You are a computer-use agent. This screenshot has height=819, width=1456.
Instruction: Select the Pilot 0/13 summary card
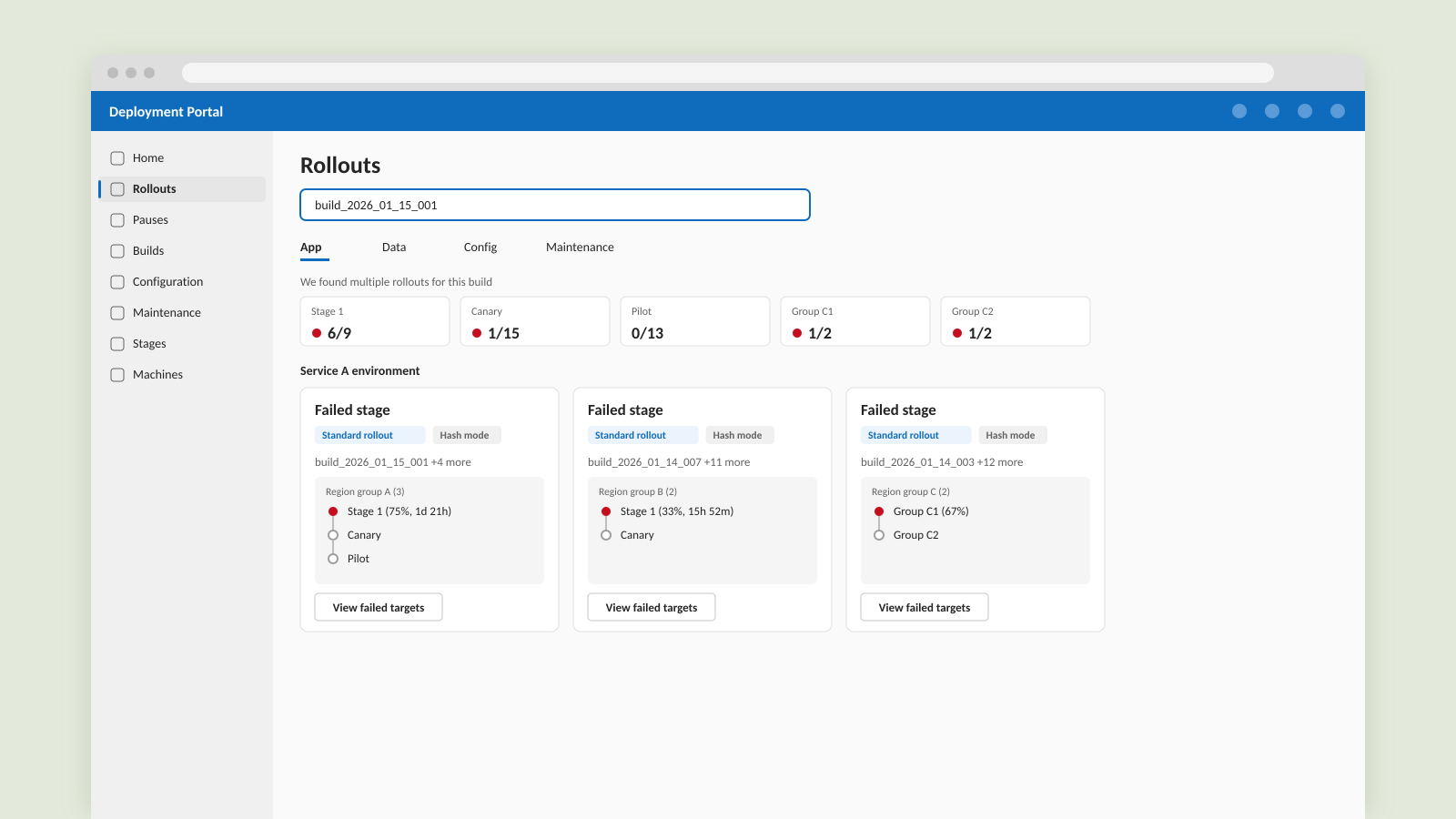coord(695,321)
